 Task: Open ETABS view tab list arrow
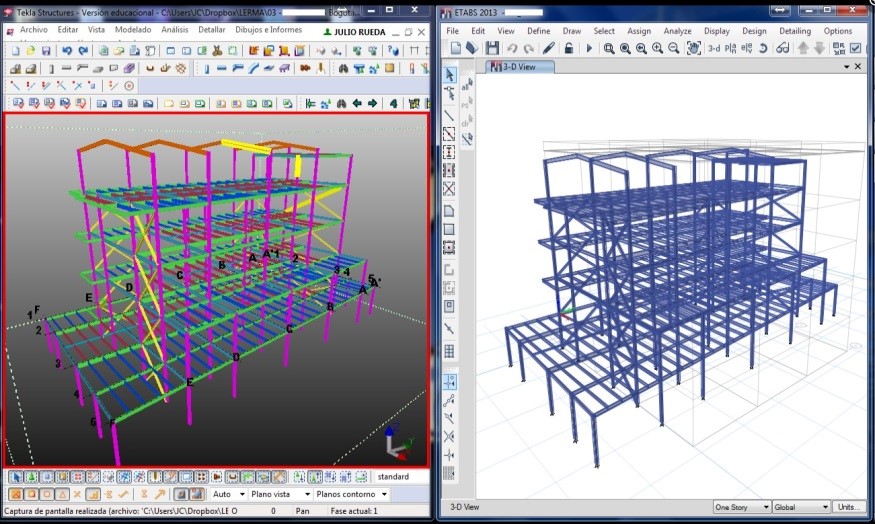click(x=846, y=66)
